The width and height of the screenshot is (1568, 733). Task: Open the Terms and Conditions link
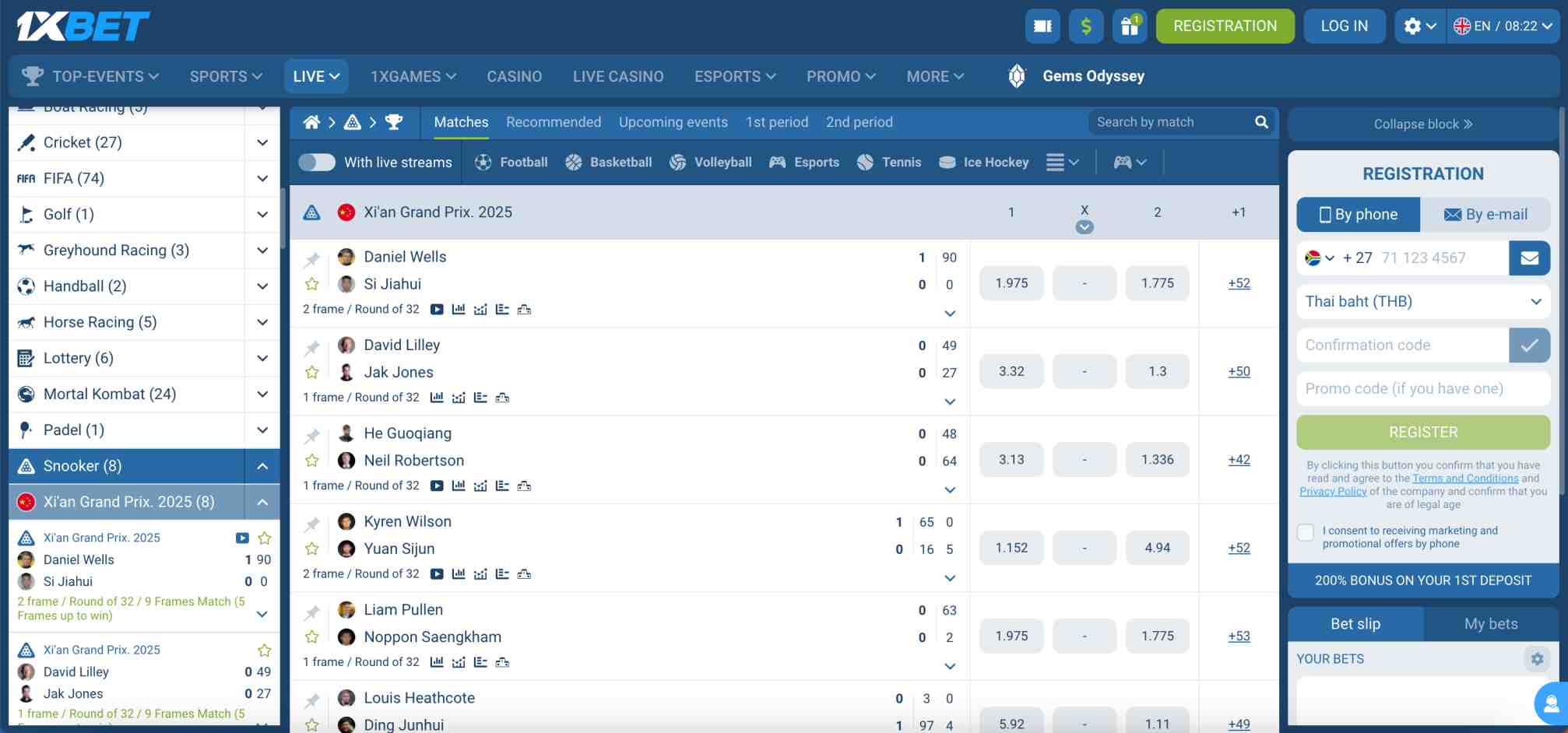point(1466,478)
